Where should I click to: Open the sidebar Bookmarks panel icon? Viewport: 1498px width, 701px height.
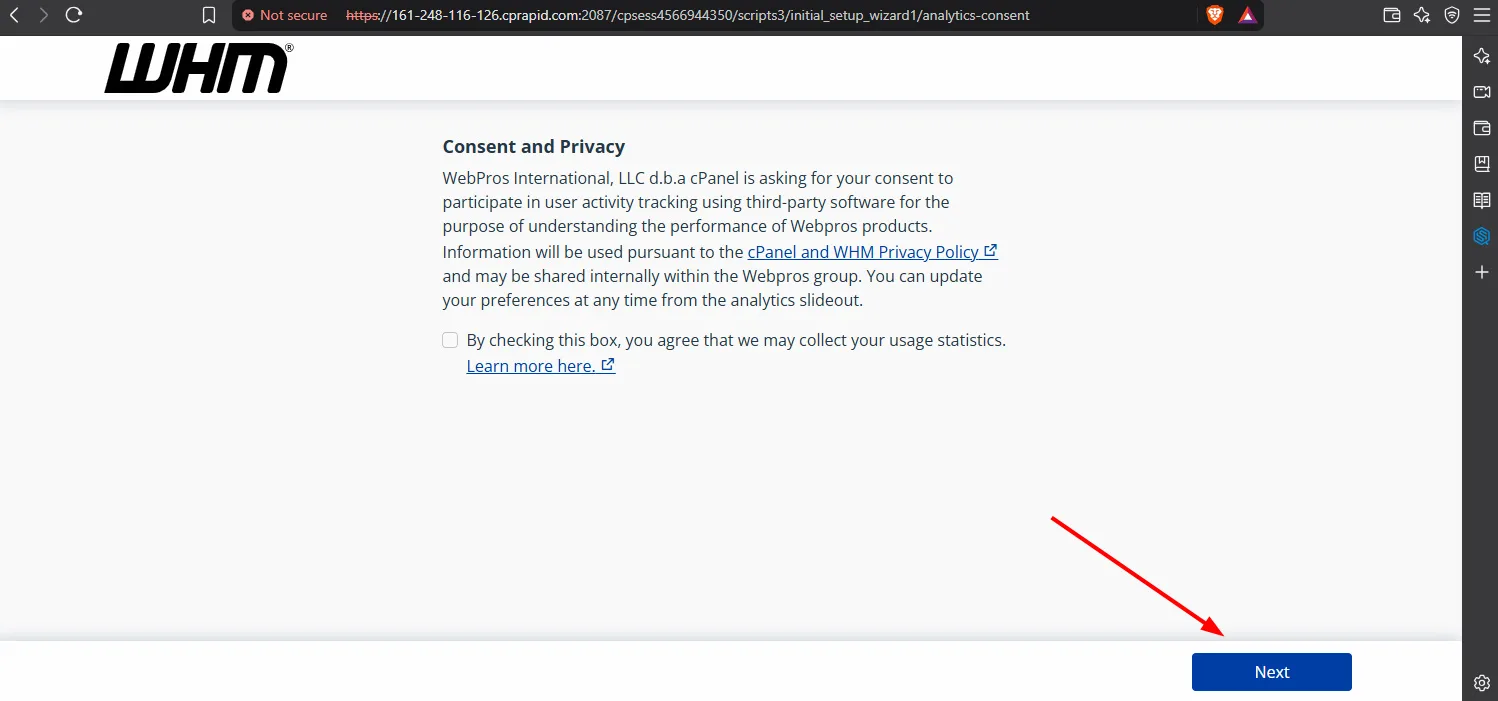coord(1482,164)
